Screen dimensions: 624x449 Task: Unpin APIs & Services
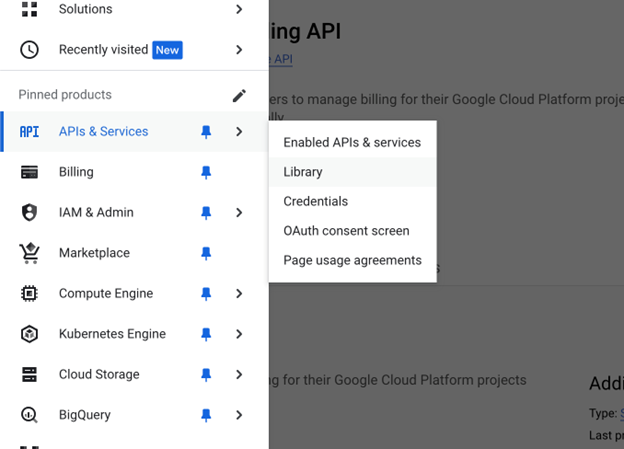pos(206,132)
